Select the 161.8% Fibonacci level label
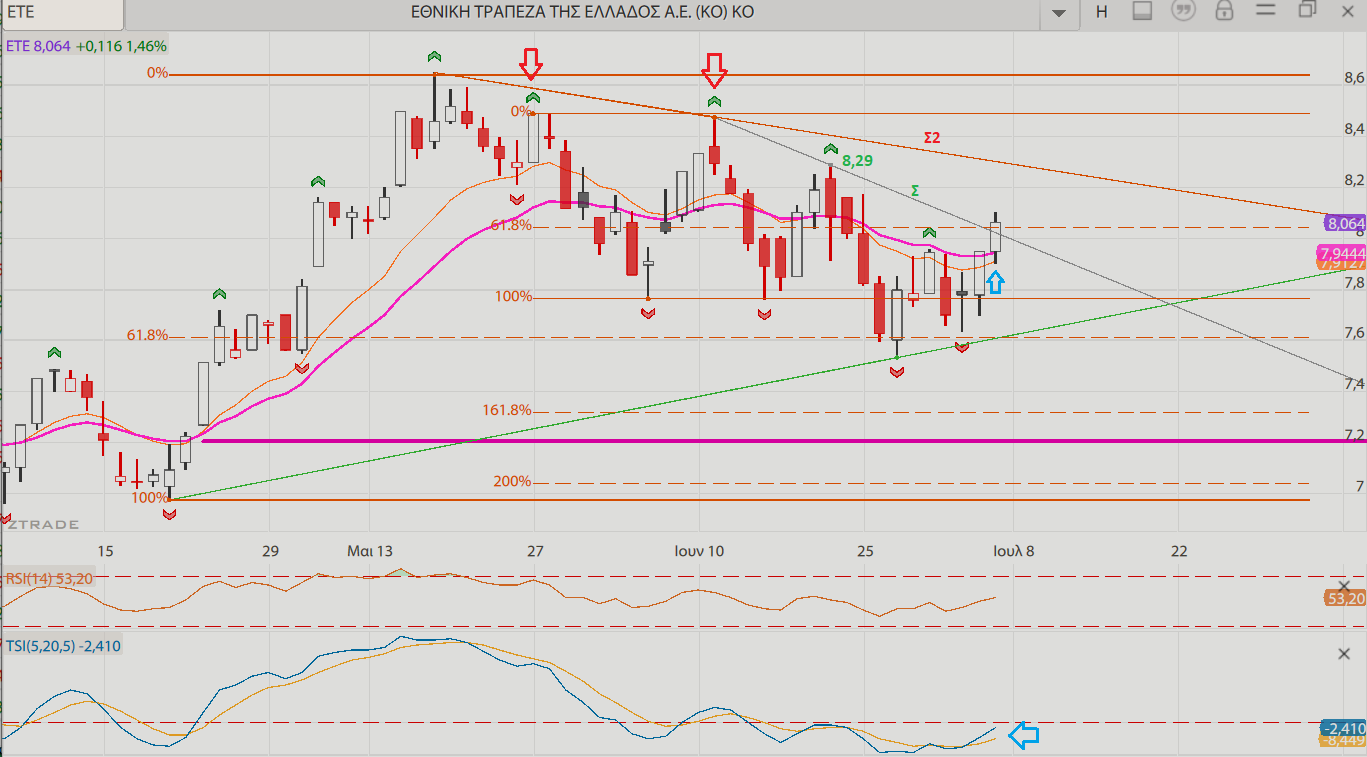The height and width of the screenshot is (757, 1367). [507, 410]
